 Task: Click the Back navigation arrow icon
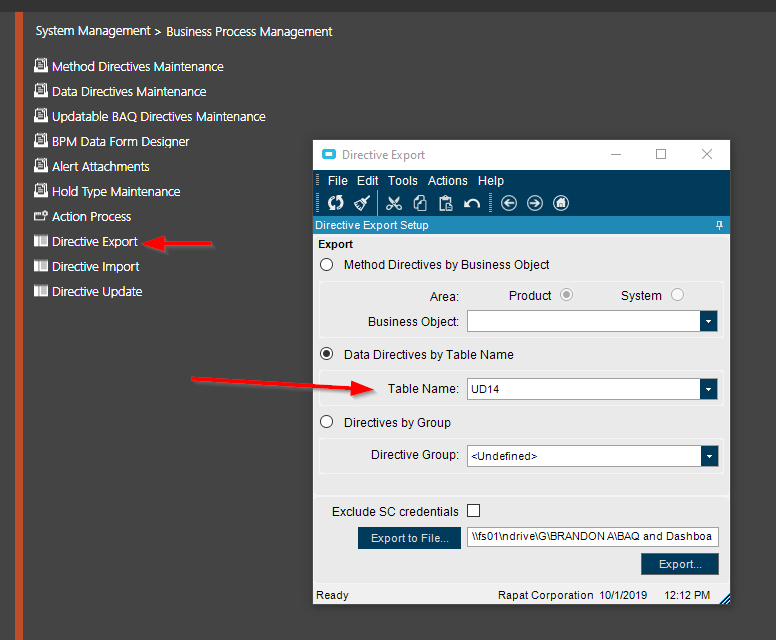(x=509, y=203)
